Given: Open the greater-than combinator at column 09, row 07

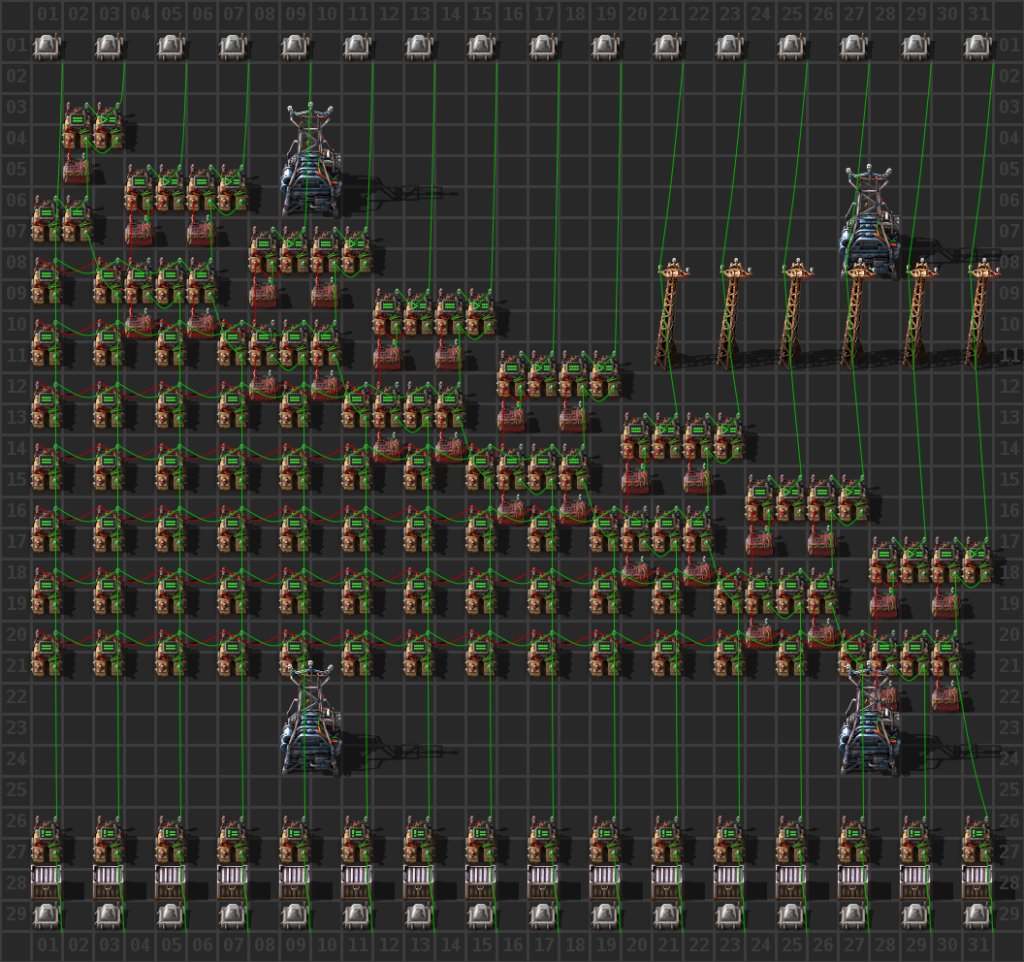Looking at the screenshot, I should 295,250.
